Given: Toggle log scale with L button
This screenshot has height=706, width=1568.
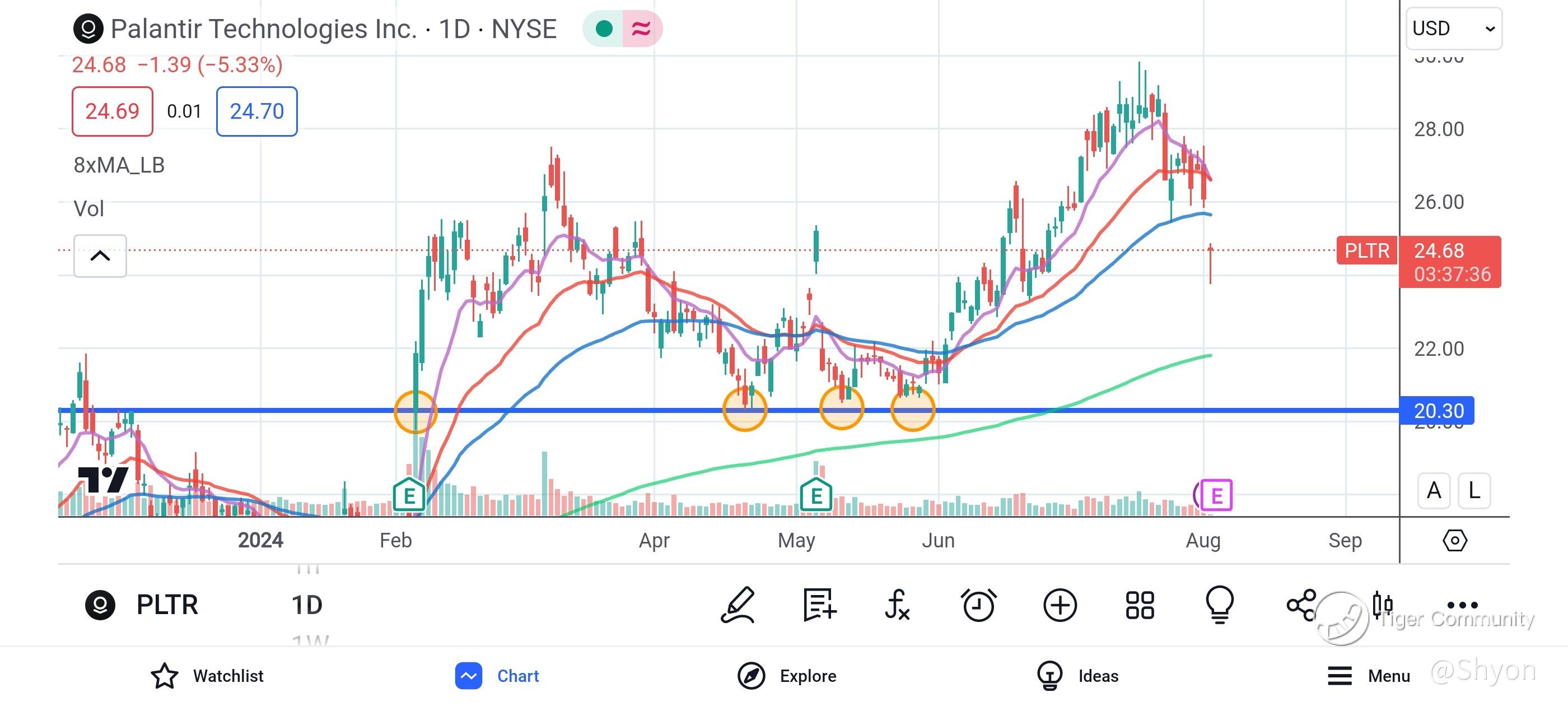Looking at the screenshot, I should pyautogui.click(x=1474, y=490).
